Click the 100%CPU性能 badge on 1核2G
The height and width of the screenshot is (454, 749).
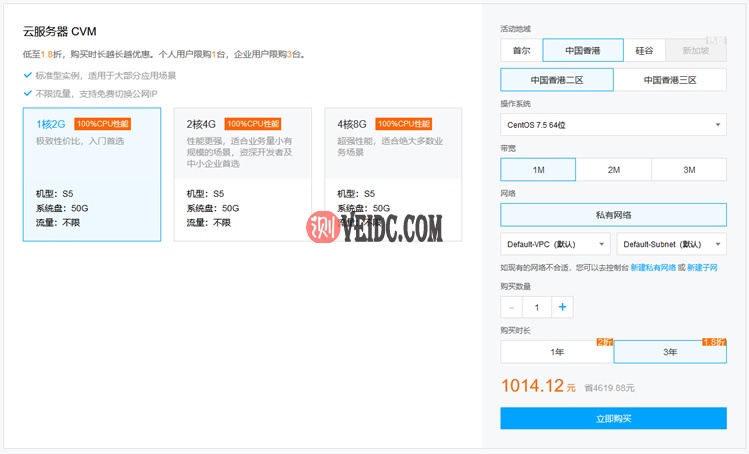click(102, 124)
